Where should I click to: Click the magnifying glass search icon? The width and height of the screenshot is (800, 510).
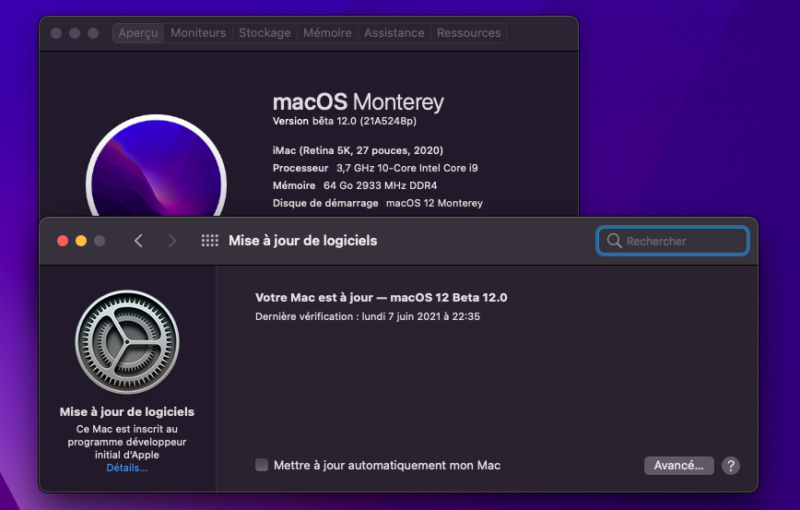click(x=614, y=241)
